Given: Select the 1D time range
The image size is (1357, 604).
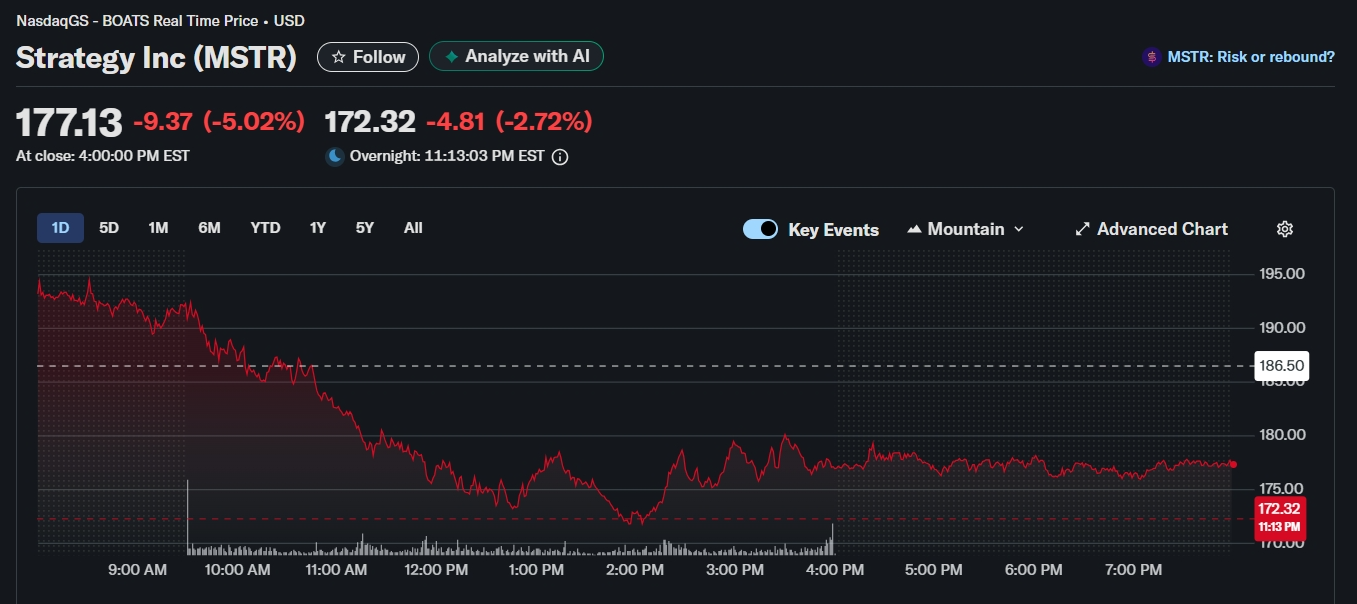Looking at the screenshot, I should pos(60,228).
